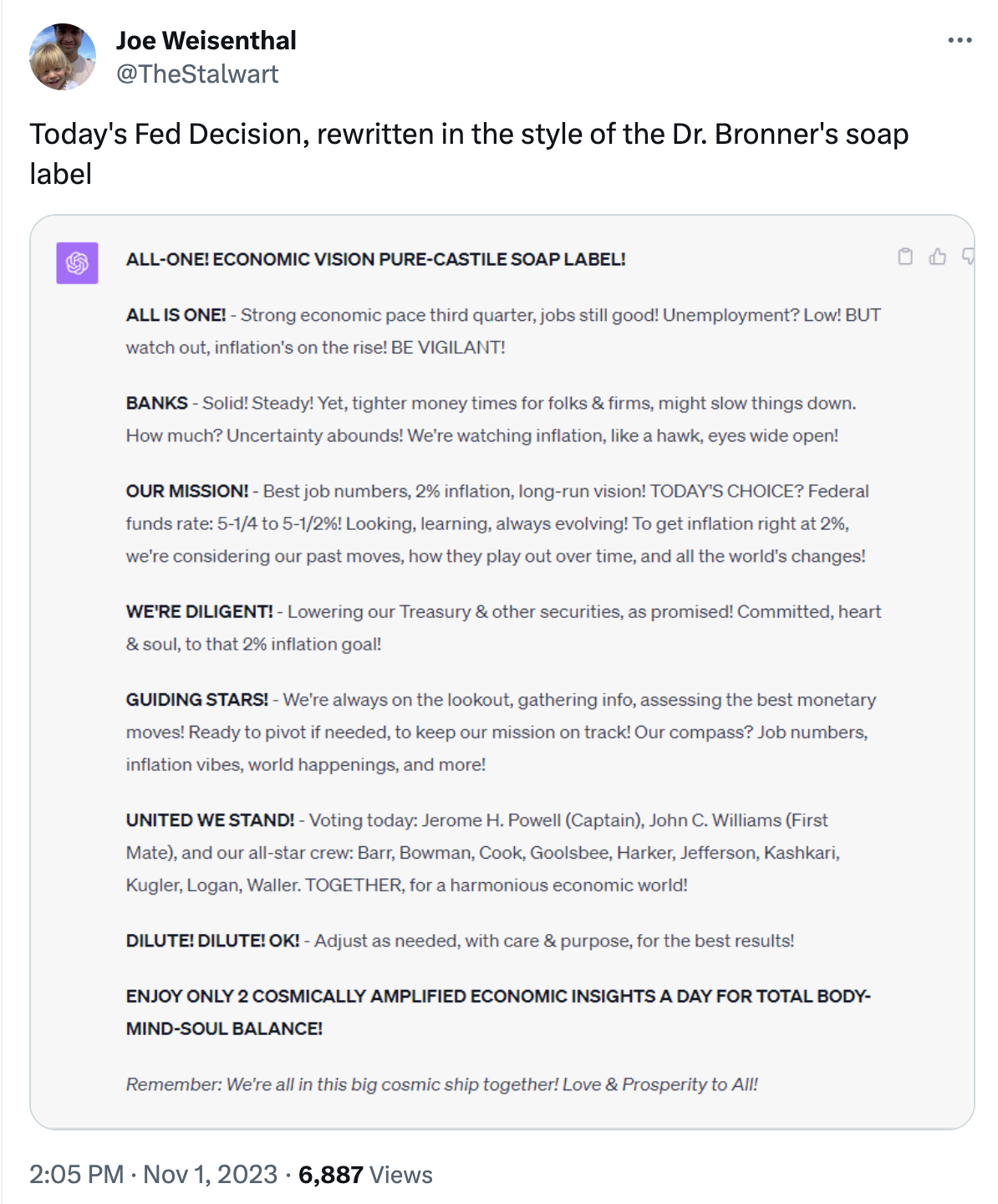Click the Joe Weisenthal display name

coord(206,40)
